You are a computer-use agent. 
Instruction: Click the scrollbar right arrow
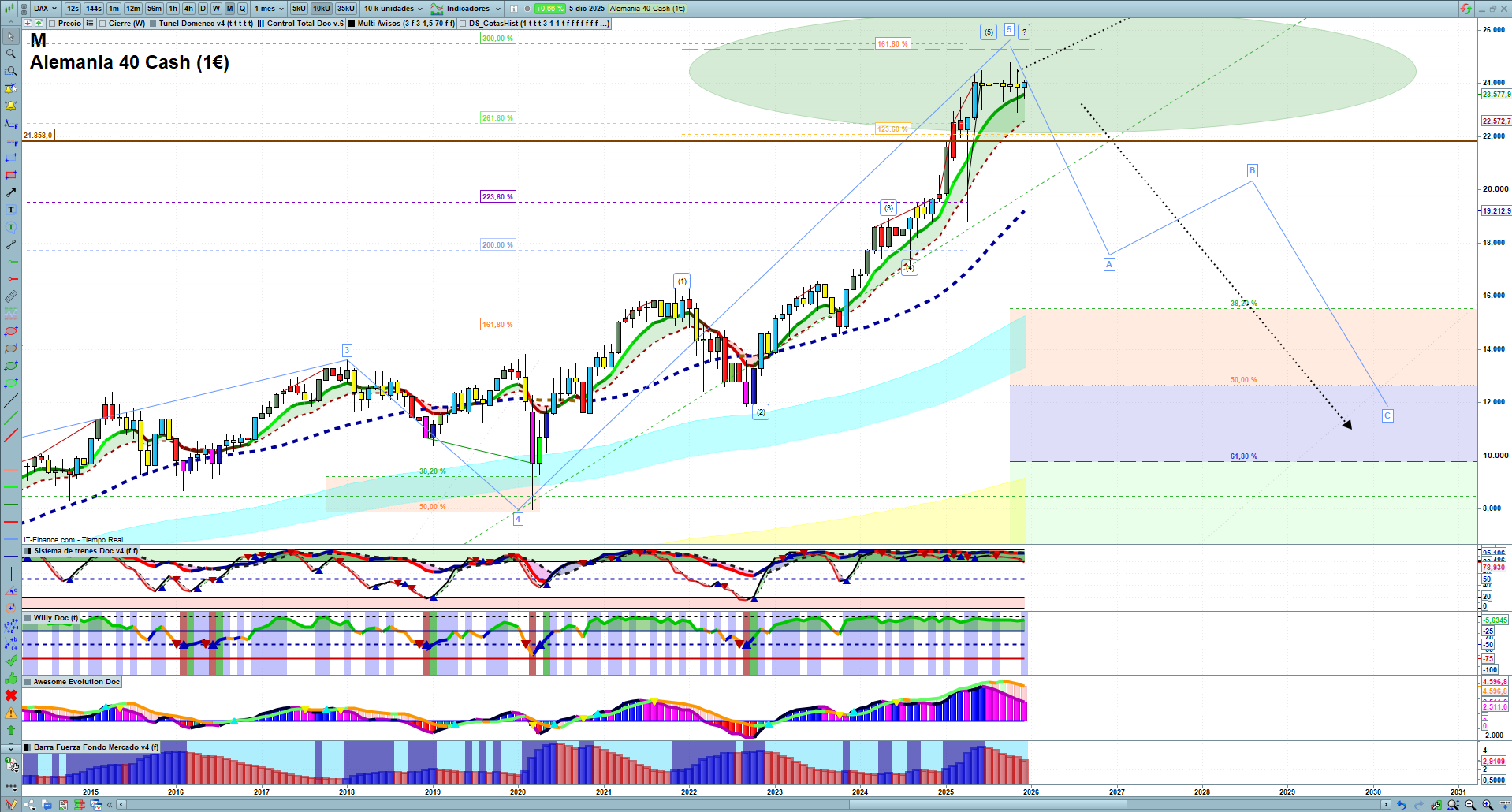1386,805
